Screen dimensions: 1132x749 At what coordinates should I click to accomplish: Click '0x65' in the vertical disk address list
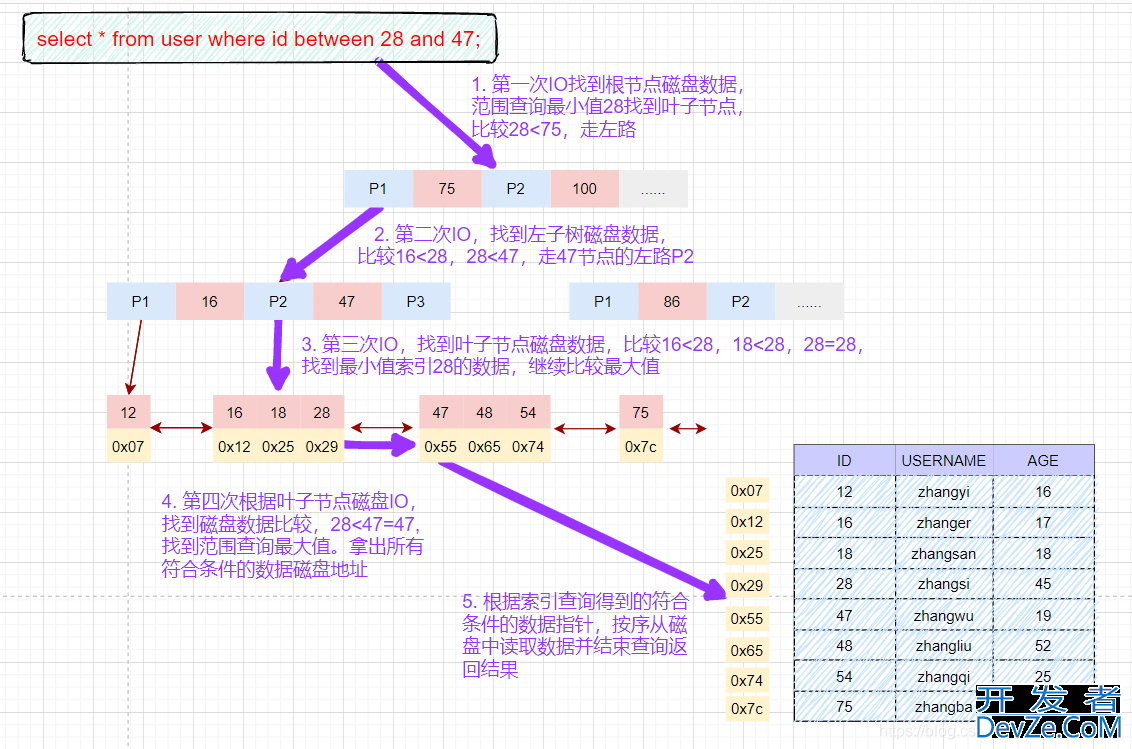coord(747,650)
